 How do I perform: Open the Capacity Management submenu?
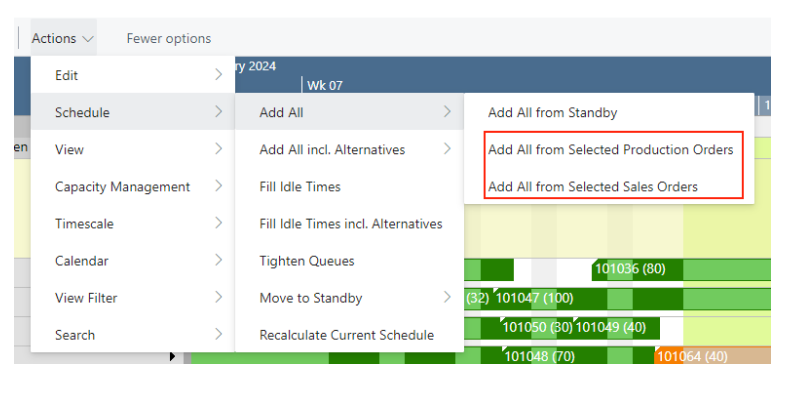click(x=122, y=187)
